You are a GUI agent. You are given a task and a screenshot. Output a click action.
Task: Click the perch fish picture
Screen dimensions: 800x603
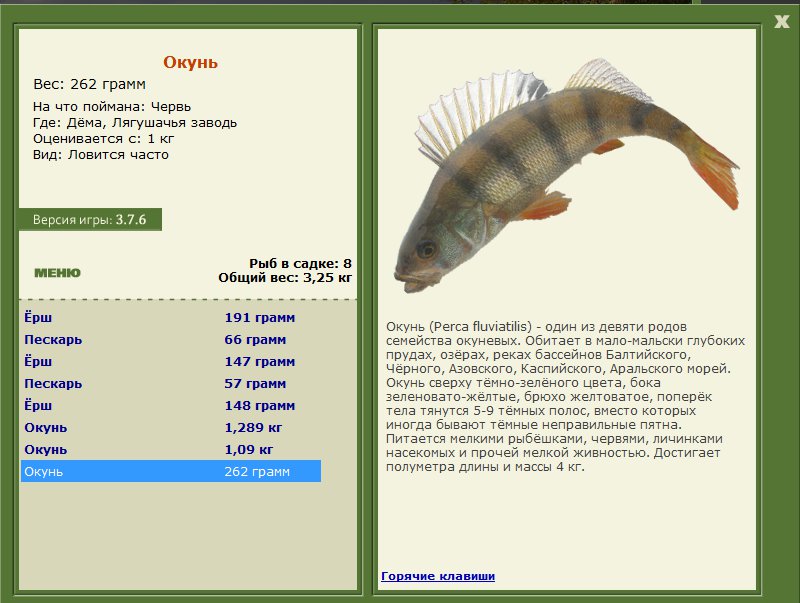coord(566,176)
